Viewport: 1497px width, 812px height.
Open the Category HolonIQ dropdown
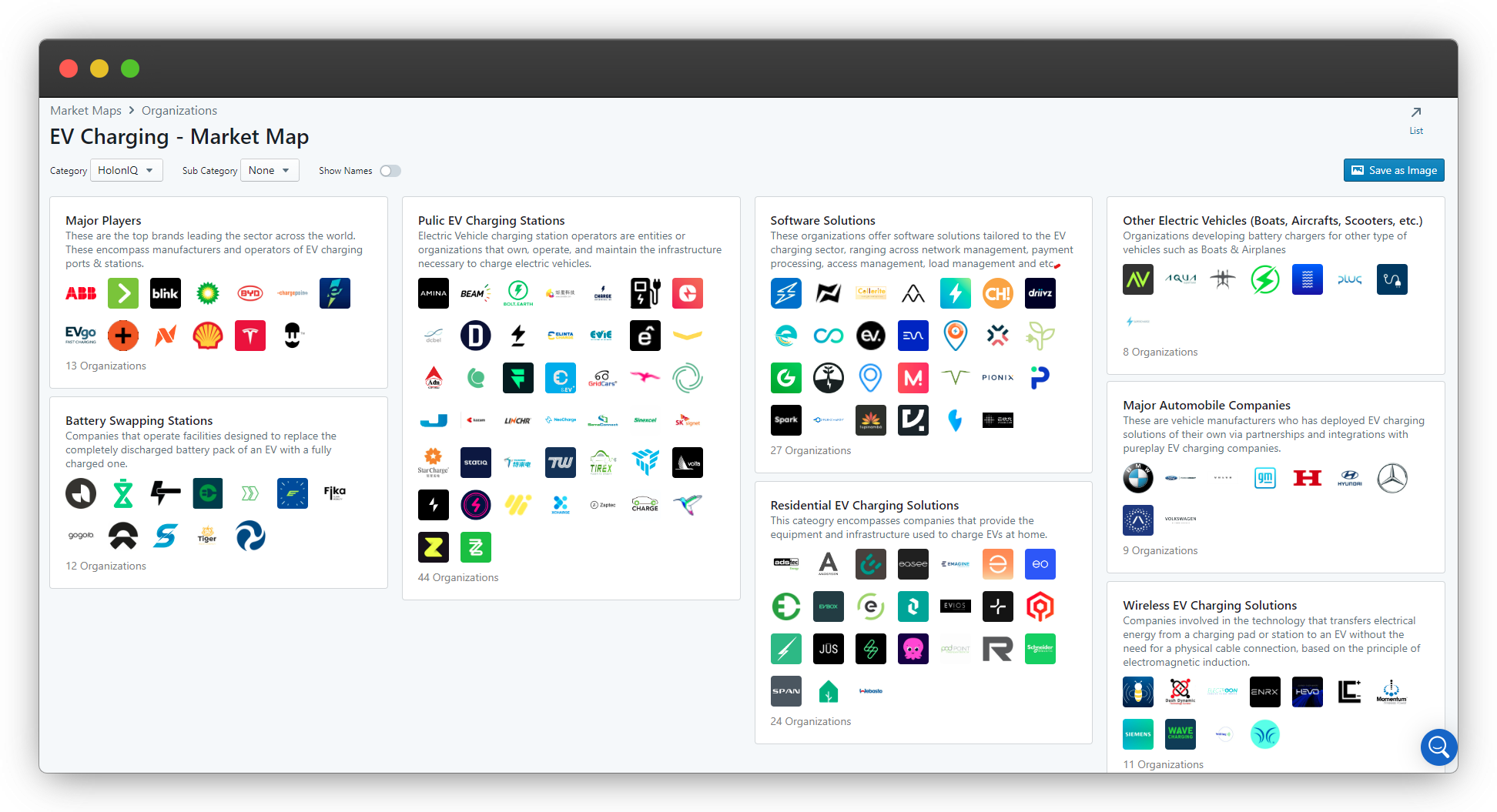(x=126, y=170)
